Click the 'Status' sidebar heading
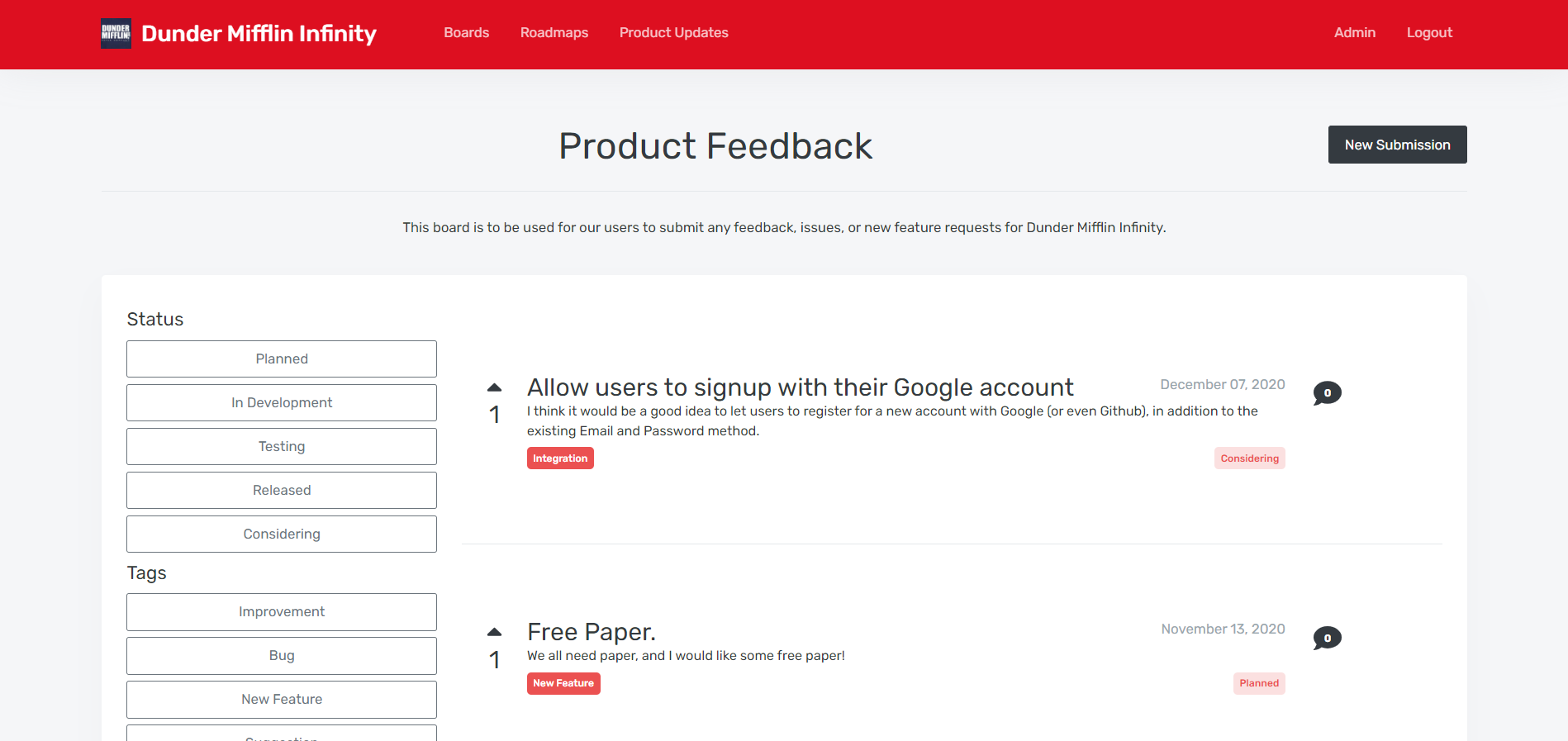1568x741 pixels. (155, 320)
